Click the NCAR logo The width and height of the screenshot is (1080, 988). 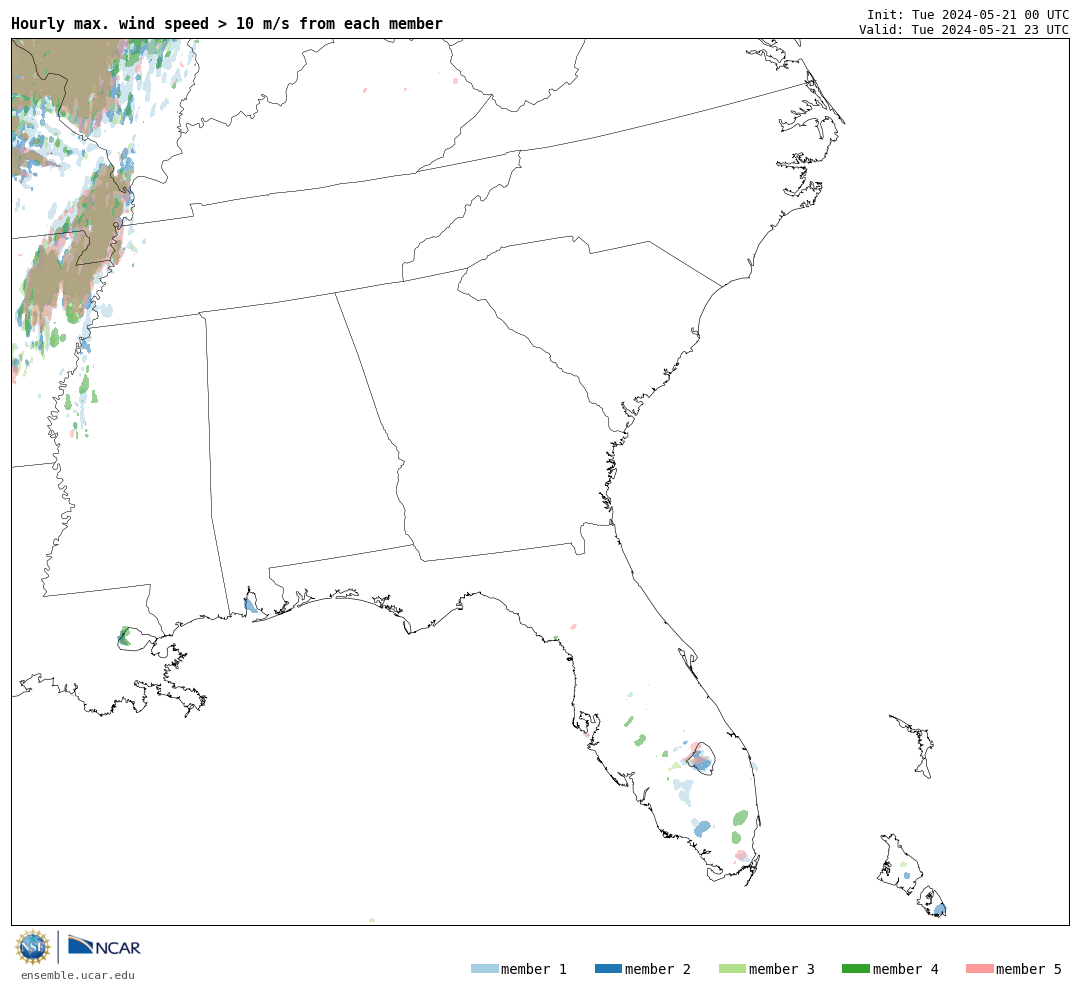pyautogui.click(x=104, y=945)
